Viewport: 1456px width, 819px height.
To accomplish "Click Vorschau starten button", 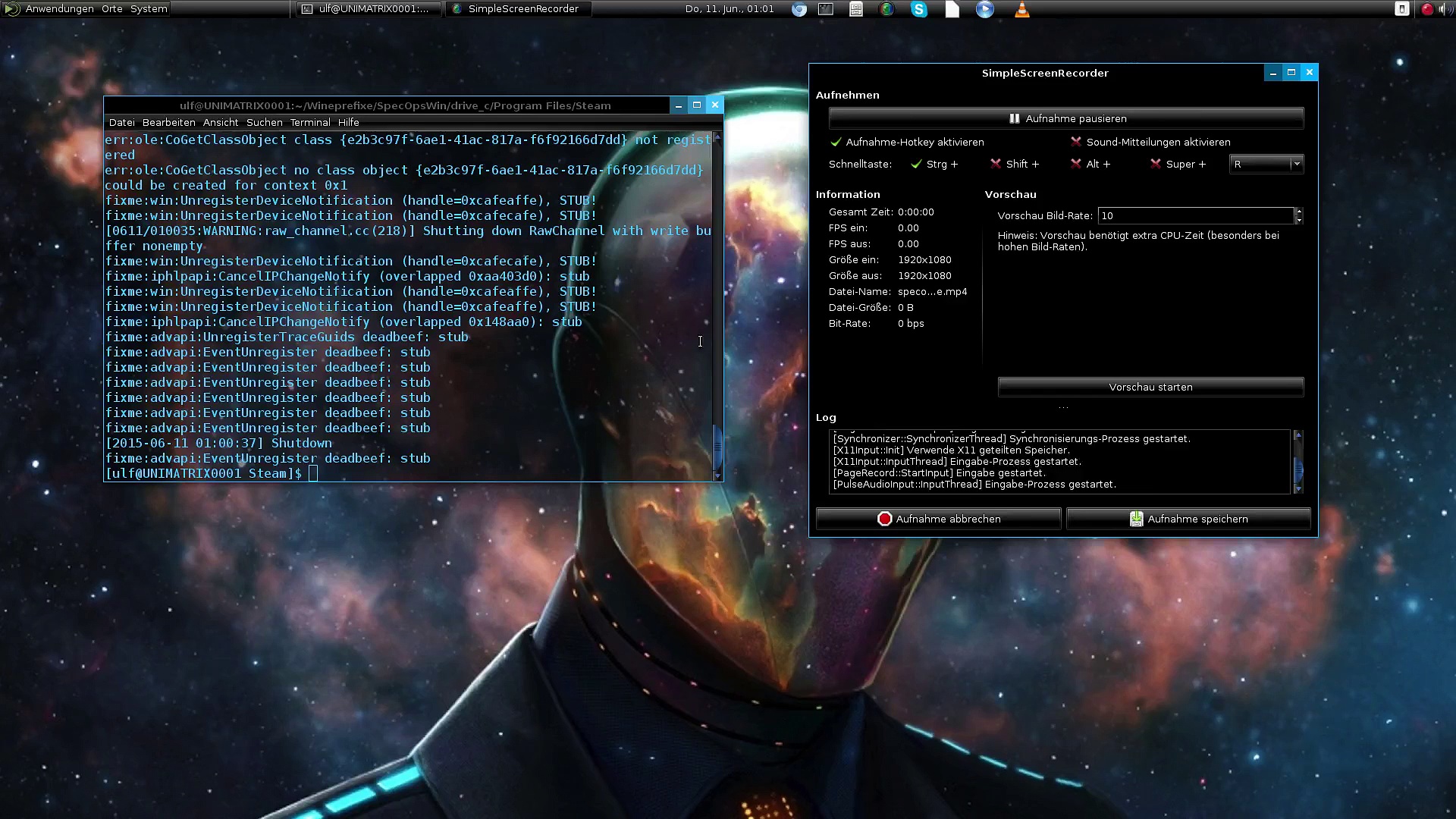I will point(1150,387).
